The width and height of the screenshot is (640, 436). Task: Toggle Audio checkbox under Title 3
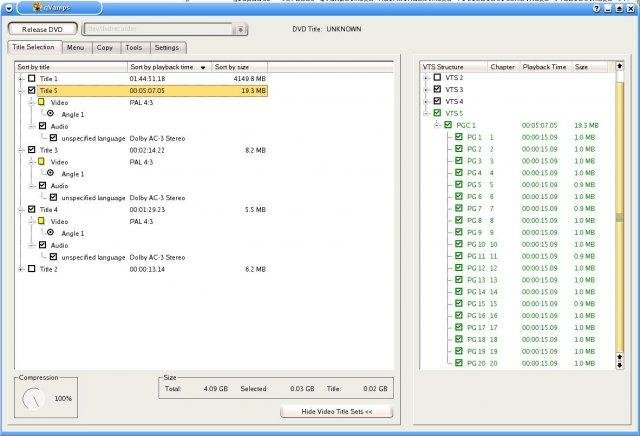coord(42,185)
